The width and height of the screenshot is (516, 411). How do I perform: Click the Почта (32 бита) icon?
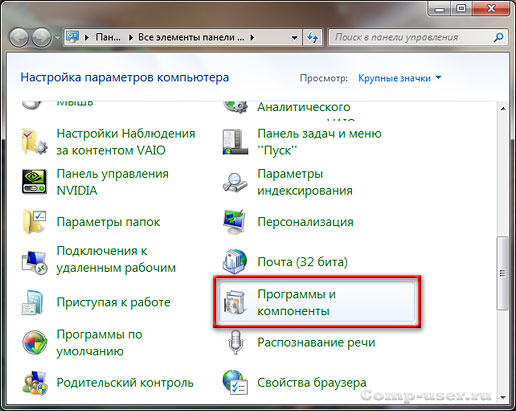[235, 262]
